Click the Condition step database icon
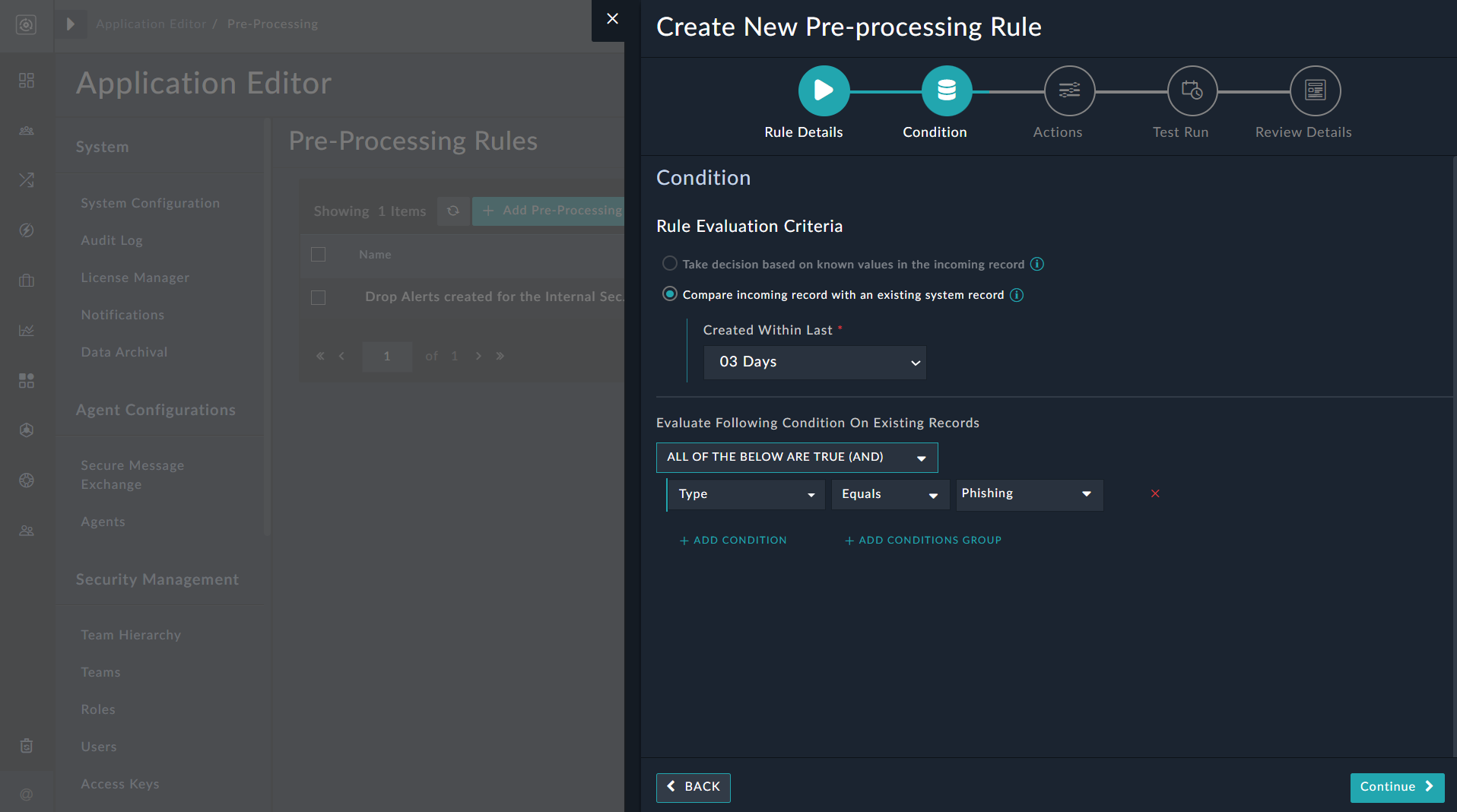1457x812 pixels. point(947,90)
